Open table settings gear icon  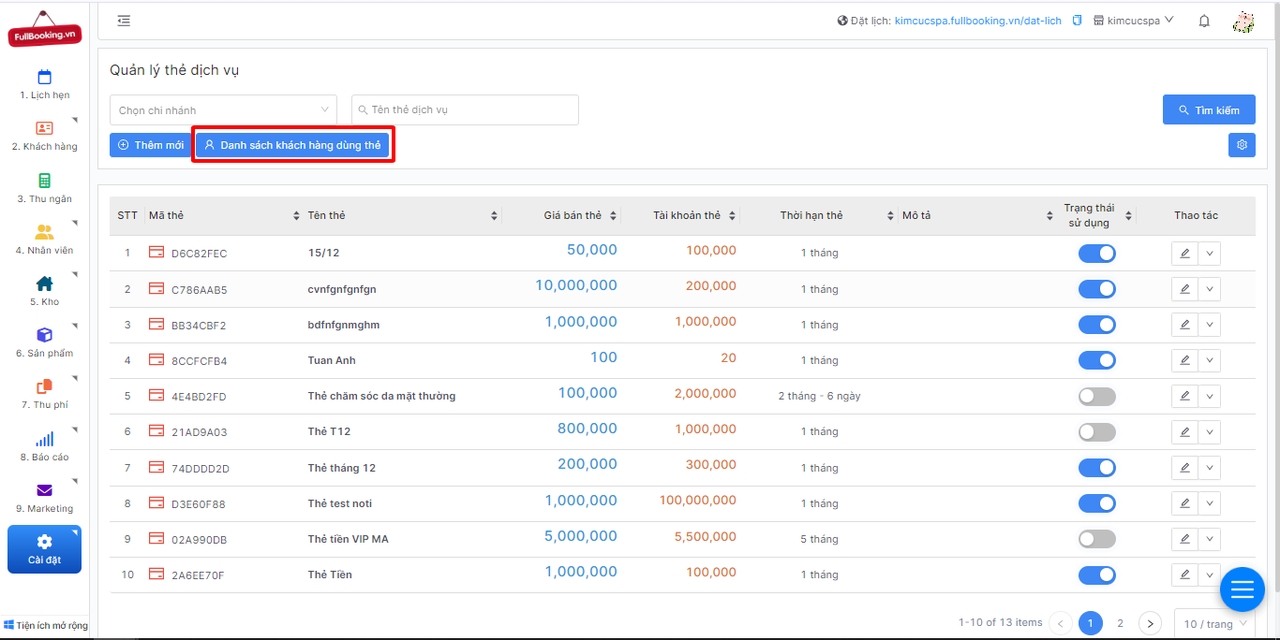[1241, 145]
